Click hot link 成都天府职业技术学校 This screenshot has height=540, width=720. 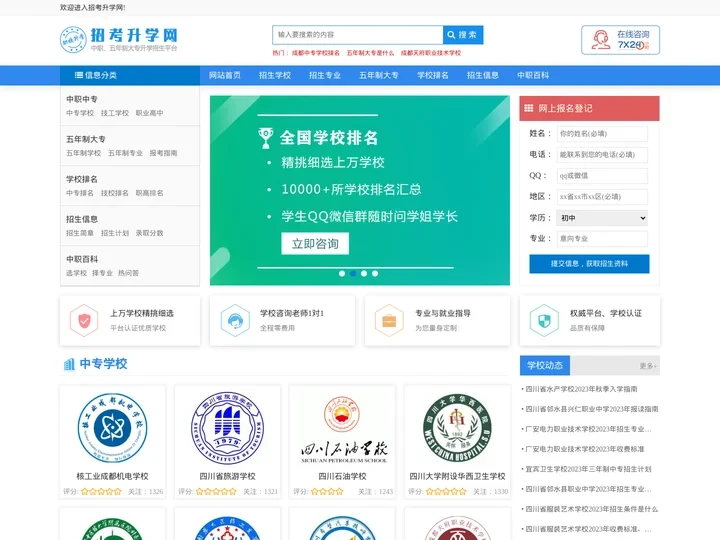431,53
